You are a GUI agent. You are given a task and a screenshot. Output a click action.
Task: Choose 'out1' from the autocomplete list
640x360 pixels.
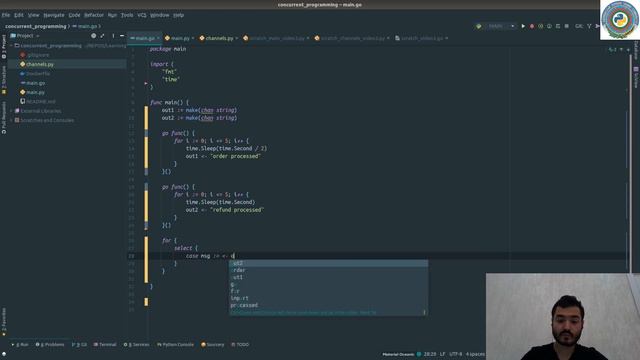coord(329,278)
